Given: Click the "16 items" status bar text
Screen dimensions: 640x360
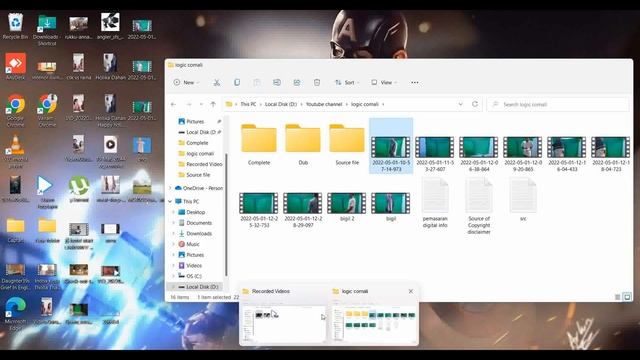Looking at the screenshot, I should 180,297.
